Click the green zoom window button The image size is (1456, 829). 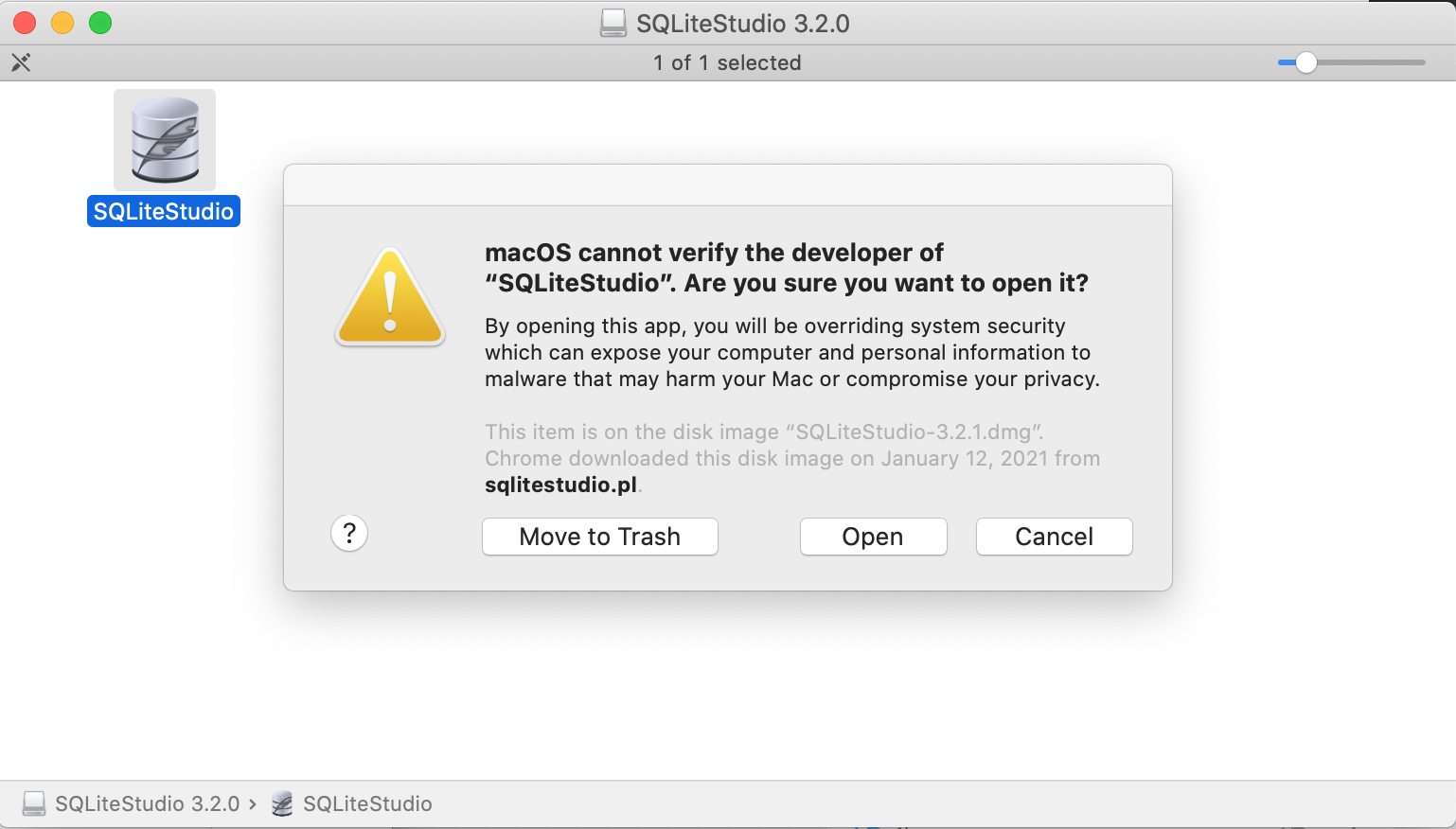pos(100,23)
